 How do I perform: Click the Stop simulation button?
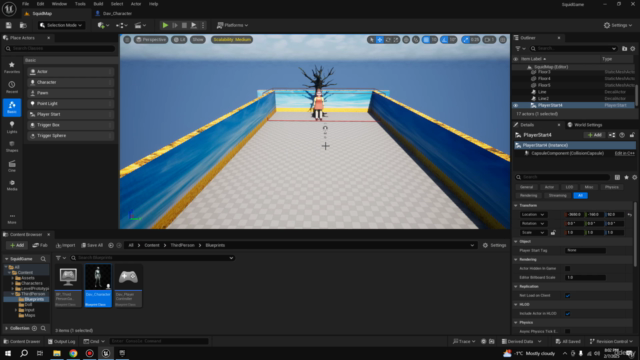tap(184, 25)
